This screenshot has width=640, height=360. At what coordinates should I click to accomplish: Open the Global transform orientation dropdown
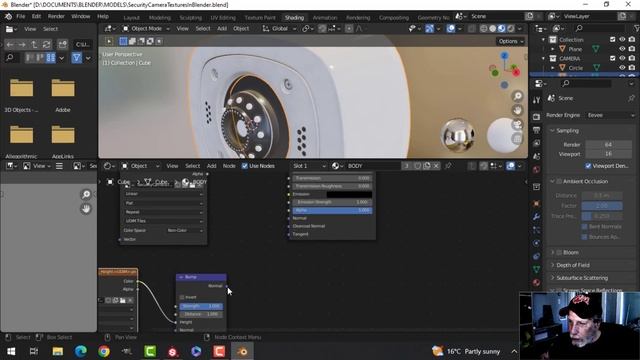[x=280, y=29]
